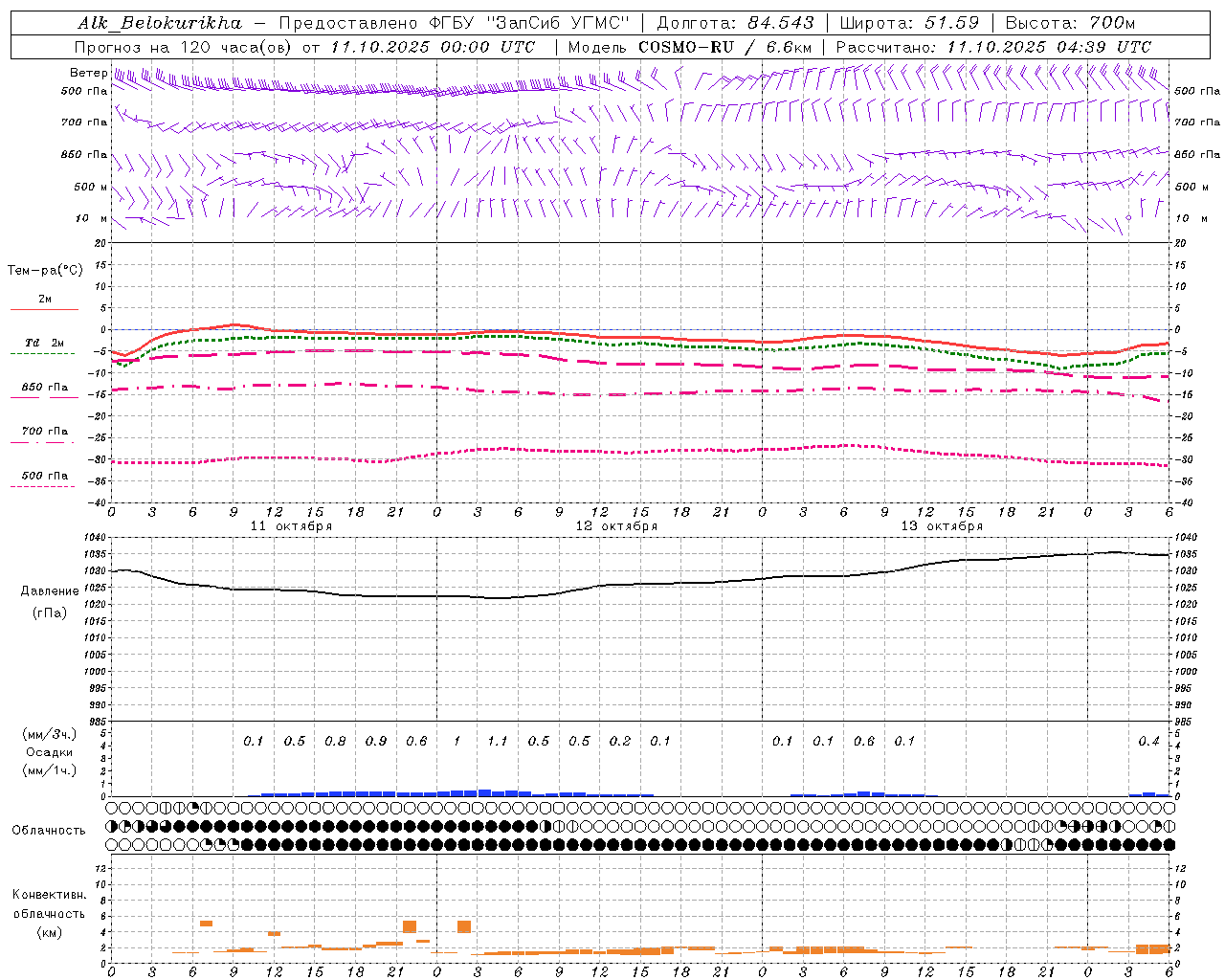This screenshot has height=980, width=1225.
Task: Click the station name Alk_Belokurikha in the header
Action: pyautogui.click(x=159, y=23)
